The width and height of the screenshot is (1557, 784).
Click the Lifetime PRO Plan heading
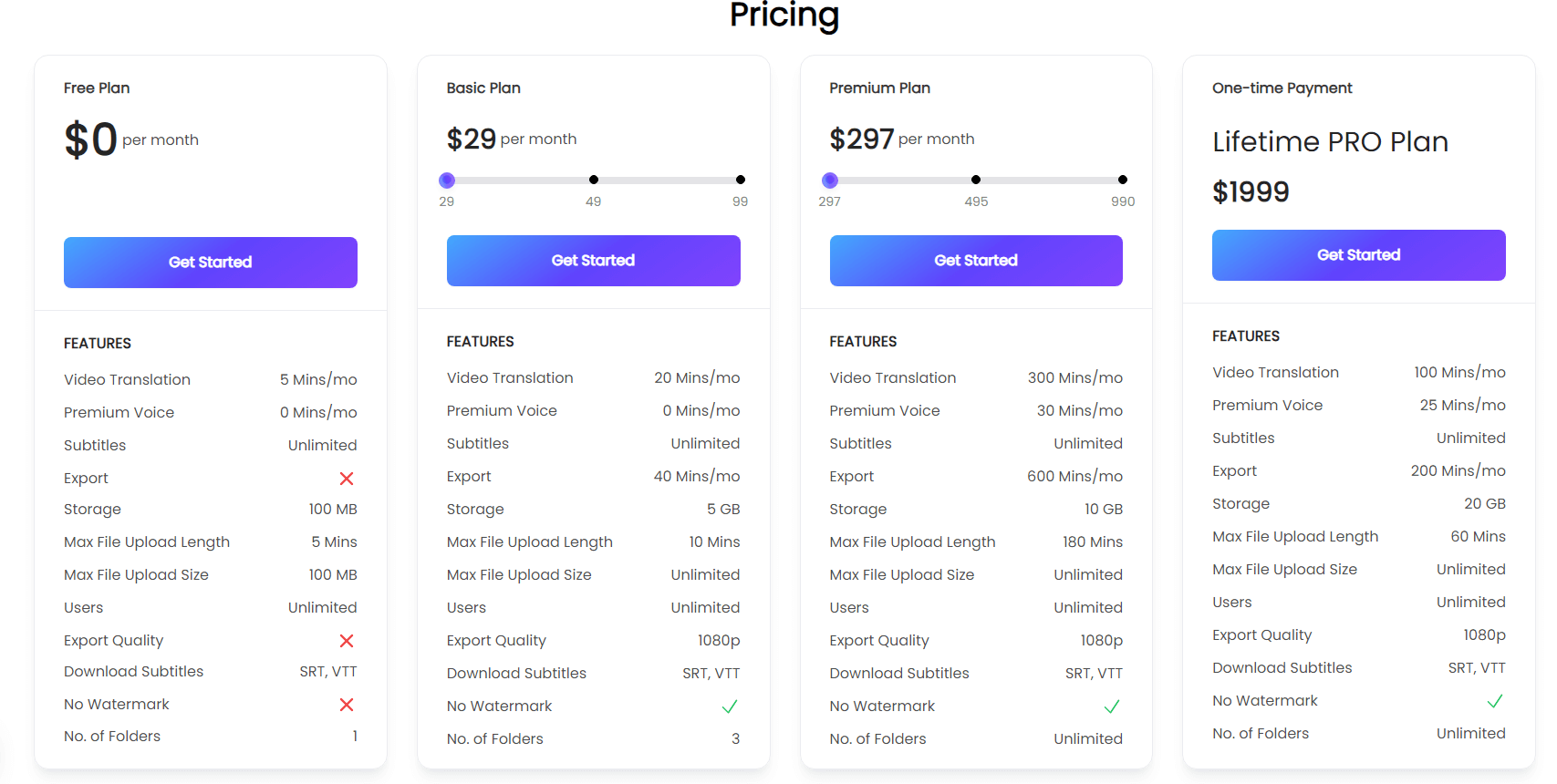1331,142
